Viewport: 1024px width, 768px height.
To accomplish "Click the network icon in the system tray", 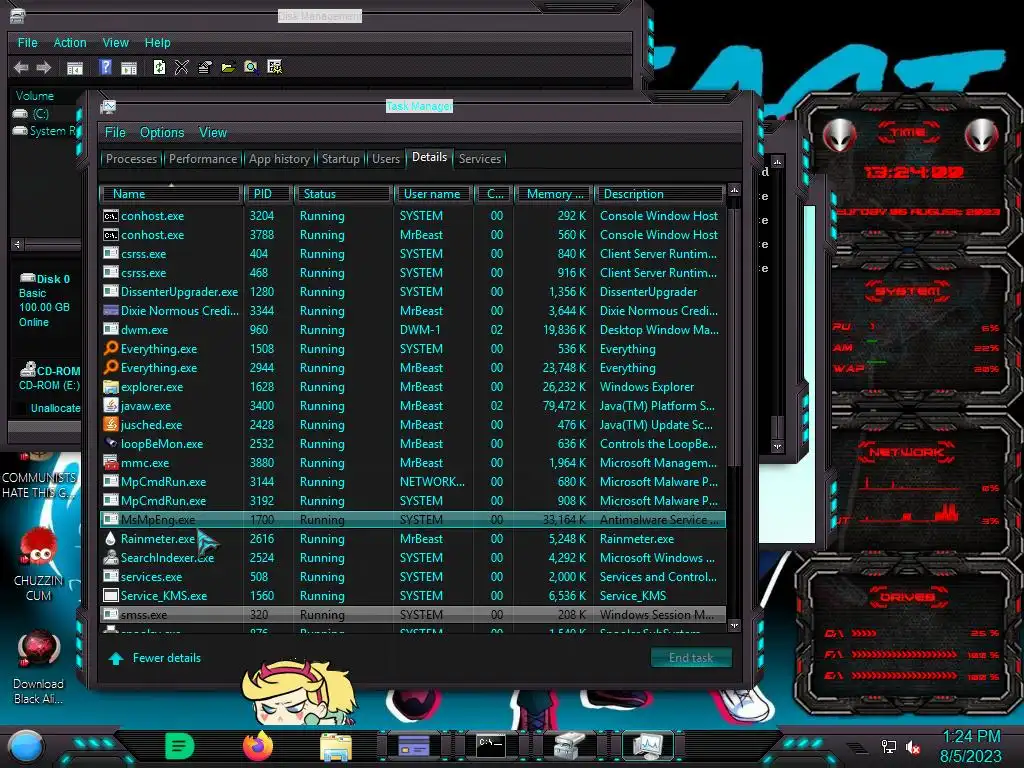I will tap(888, 746).
